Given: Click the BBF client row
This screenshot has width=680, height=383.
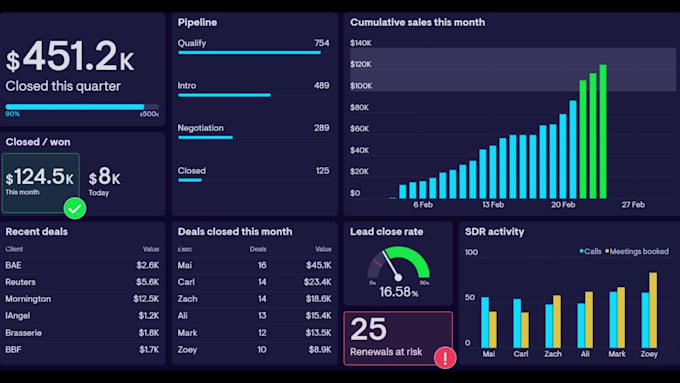Looking at the screenshot, I should (x=82, y=350).
